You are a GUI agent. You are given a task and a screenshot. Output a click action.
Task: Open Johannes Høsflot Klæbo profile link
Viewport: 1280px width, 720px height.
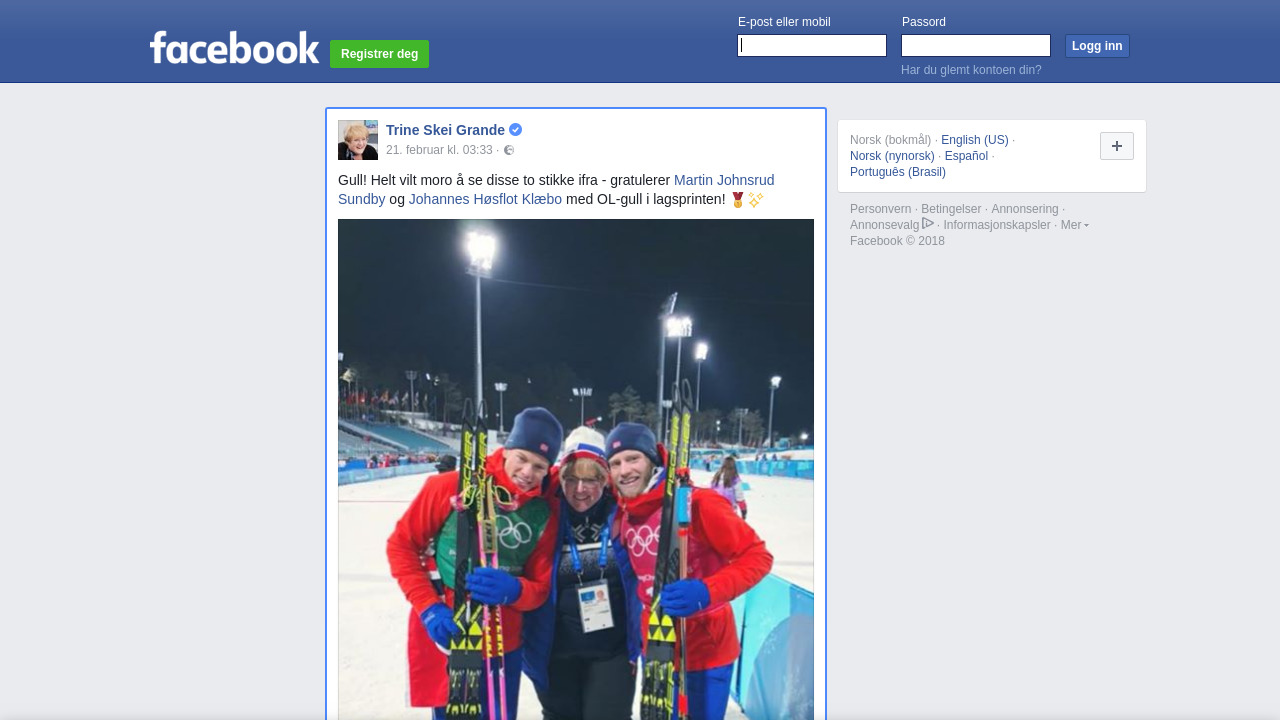click(485, 199)
